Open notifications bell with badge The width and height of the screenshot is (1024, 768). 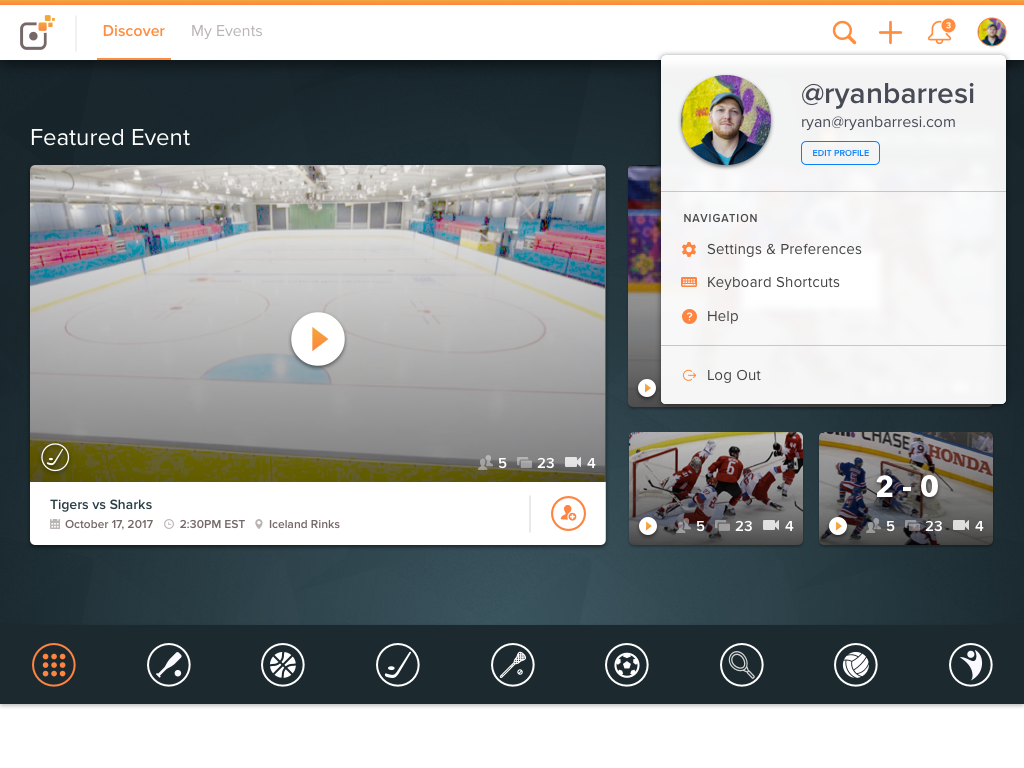coord(940,33)
